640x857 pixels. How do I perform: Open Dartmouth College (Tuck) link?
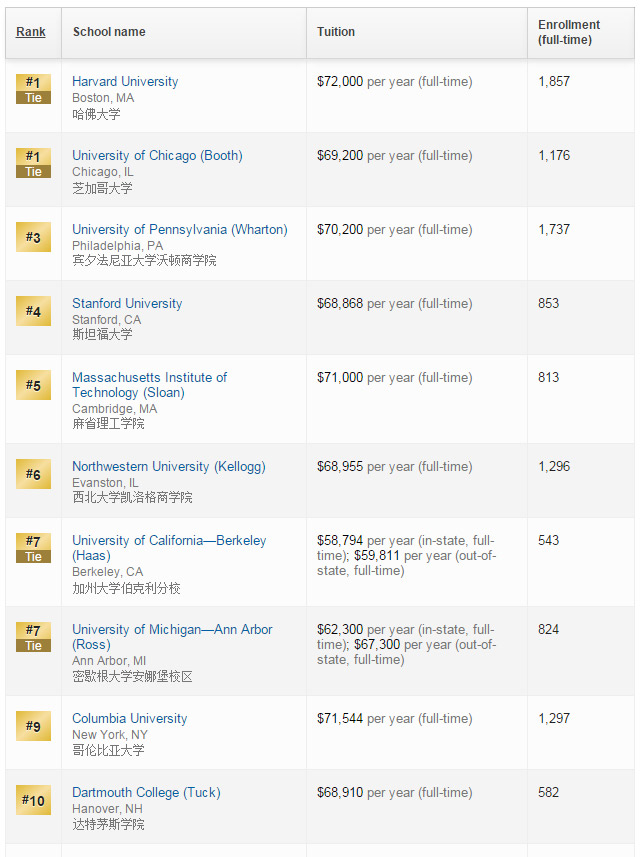pos(146,792)
